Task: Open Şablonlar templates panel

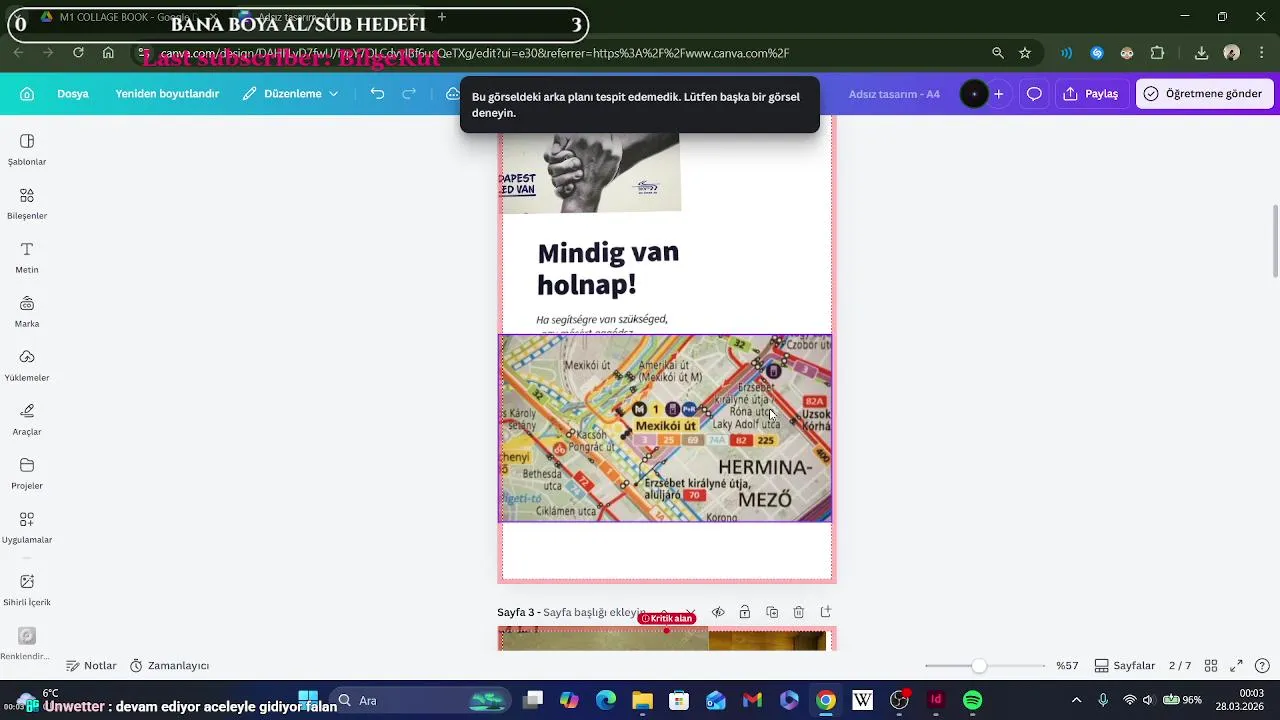Action: pyautogui.click(x=27, y=149)
